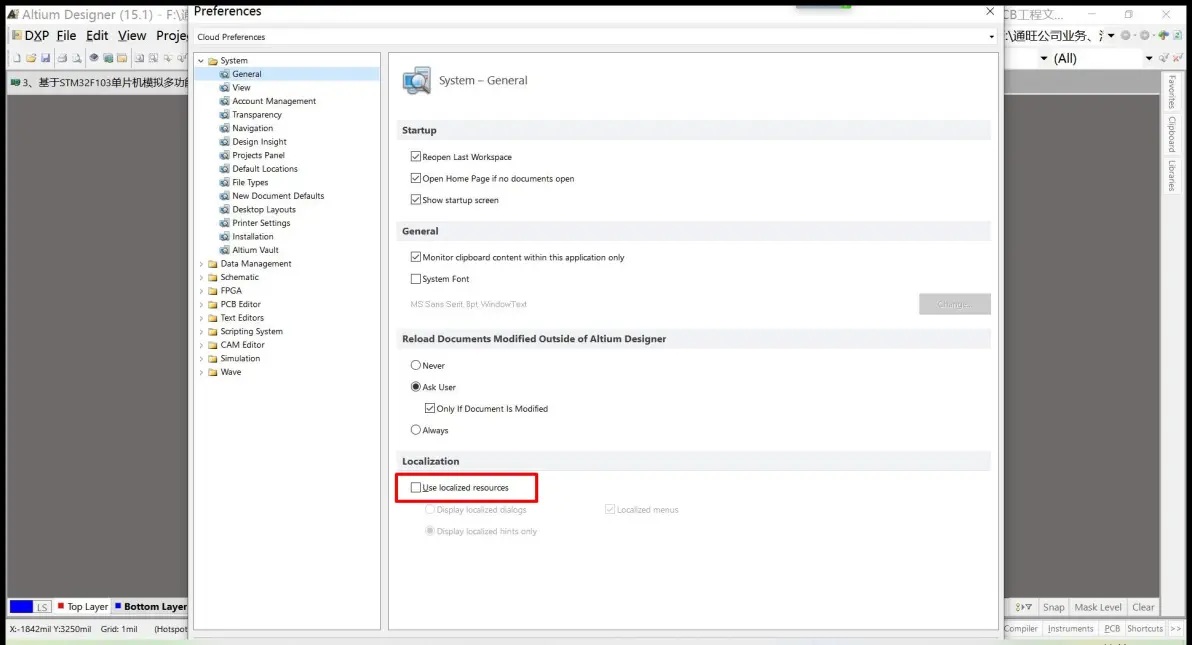
Task: Expand the Schematic tree node
Action: (201, 278)
